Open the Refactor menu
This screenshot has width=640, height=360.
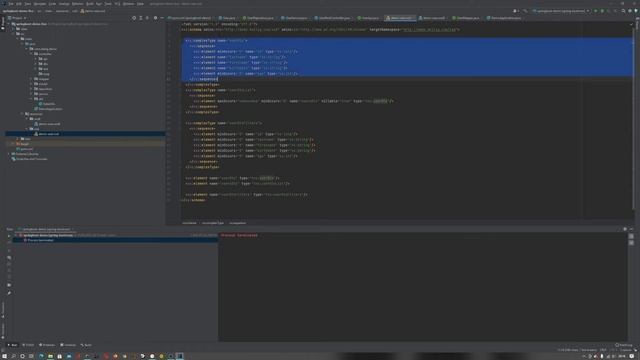coord(77,4)
